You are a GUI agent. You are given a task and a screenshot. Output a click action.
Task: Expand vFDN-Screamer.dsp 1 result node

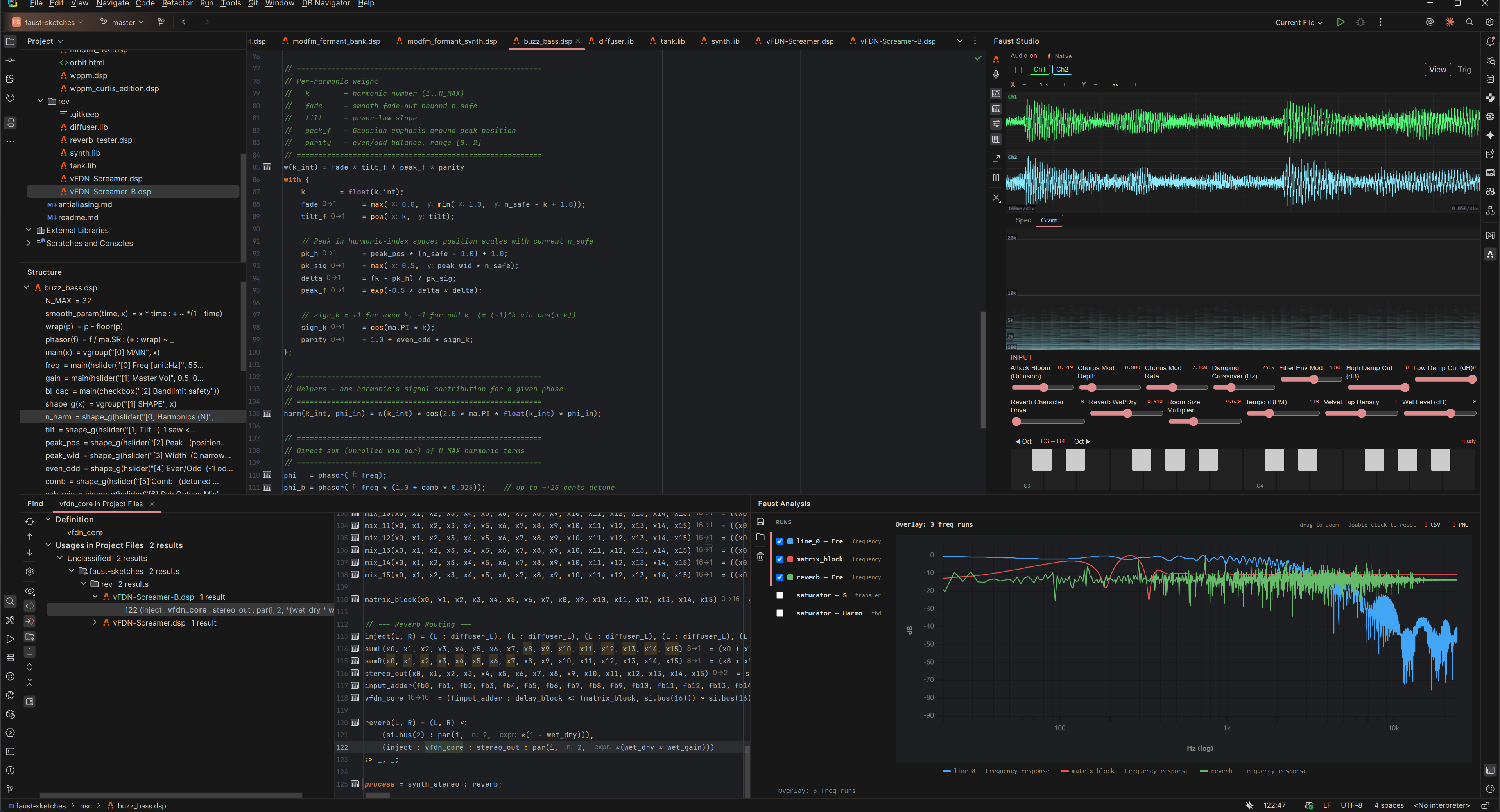pyautogui.click(x=95, y=623)
